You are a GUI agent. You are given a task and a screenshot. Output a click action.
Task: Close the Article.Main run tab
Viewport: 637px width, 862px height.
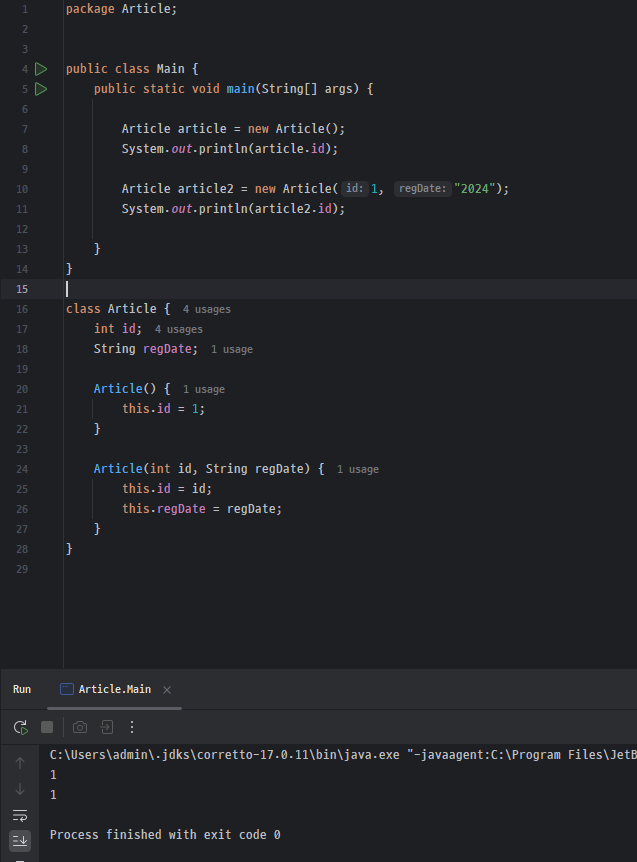[167, 689]
